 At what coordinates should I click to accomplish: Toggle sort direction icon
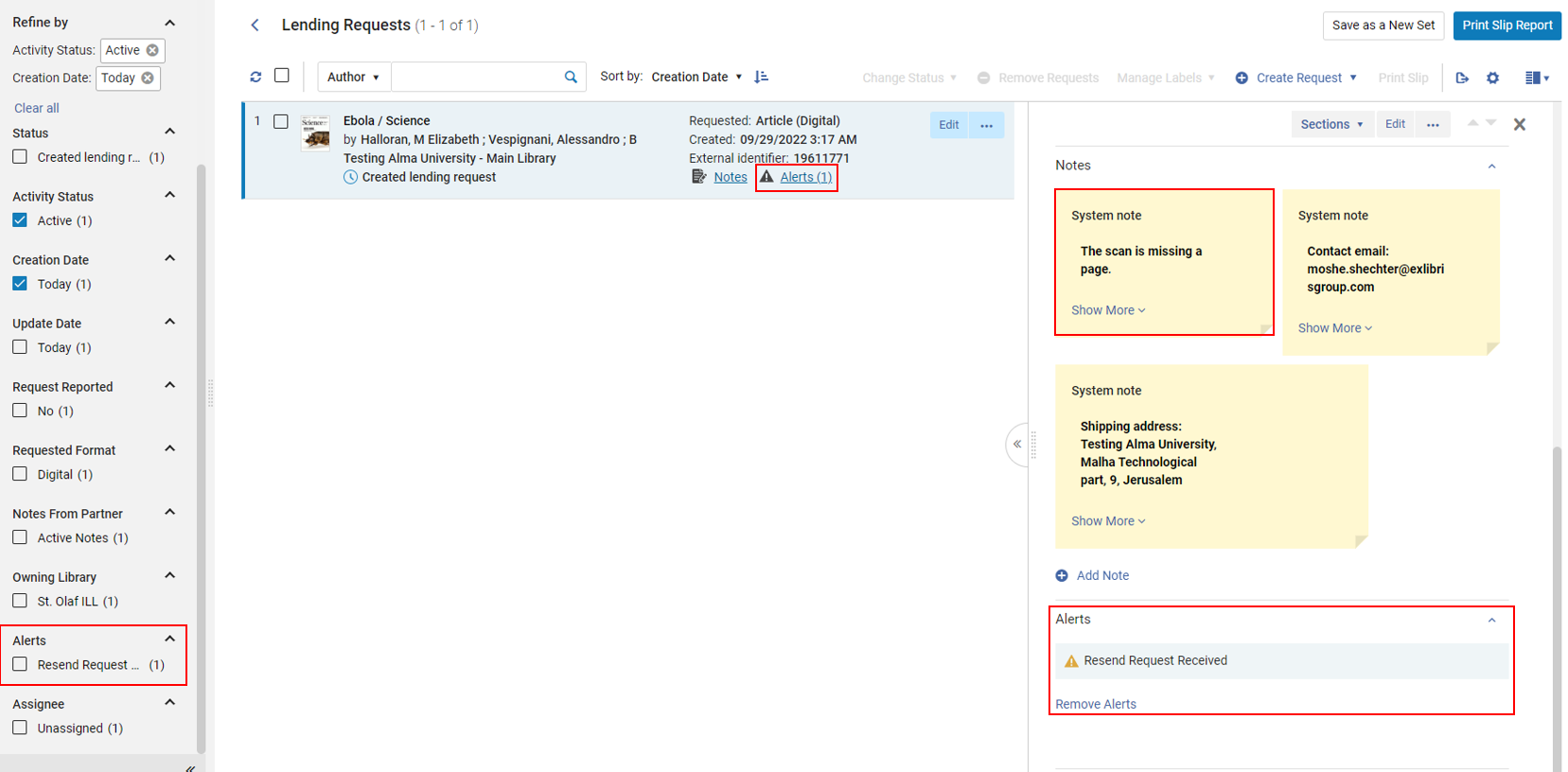[x=762, y=77]
